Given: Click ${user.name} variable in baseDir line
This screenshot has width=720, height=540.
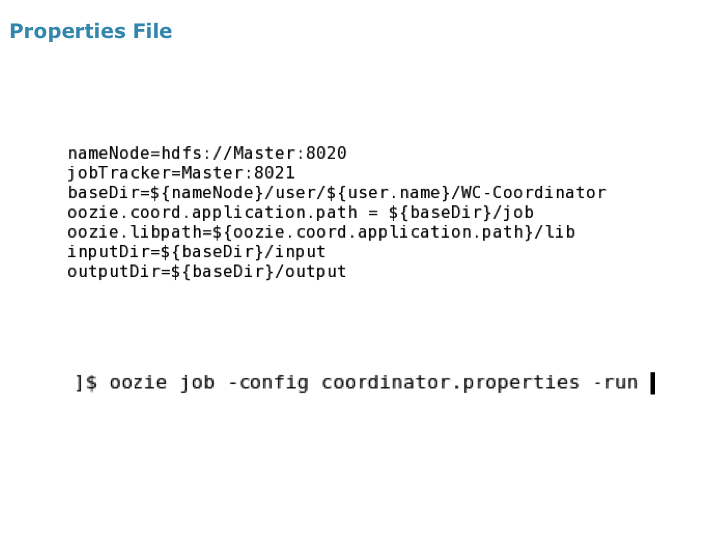Looking at the screenshot, I should point(388,192).
